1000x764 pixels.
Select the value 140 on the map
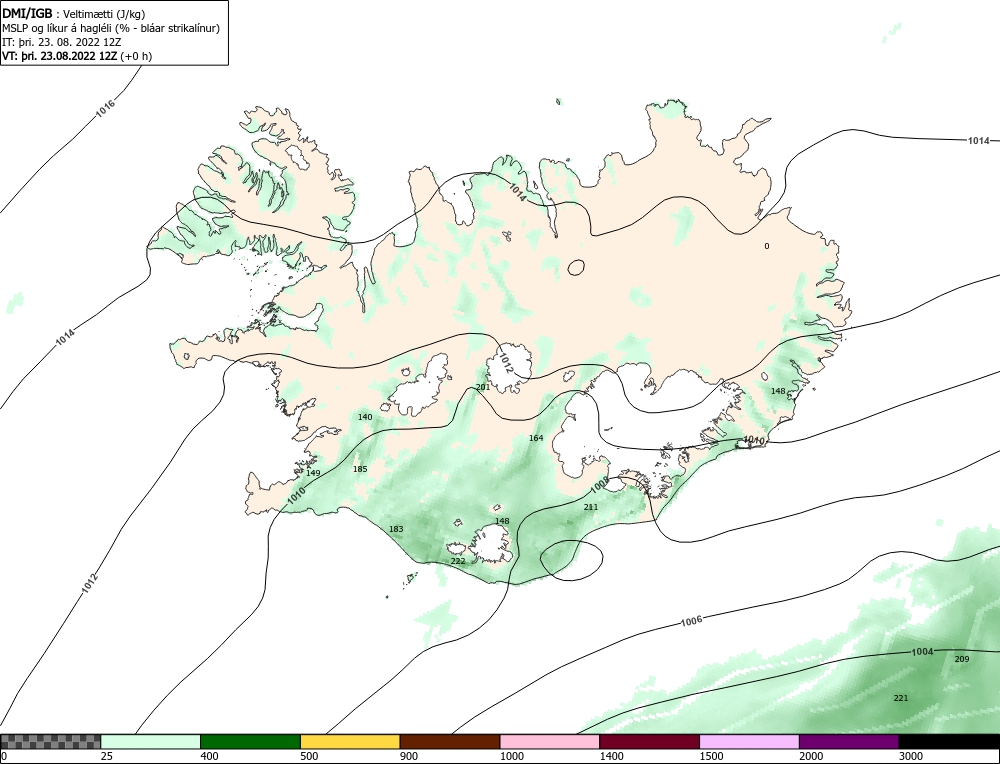tap(365, 417)
